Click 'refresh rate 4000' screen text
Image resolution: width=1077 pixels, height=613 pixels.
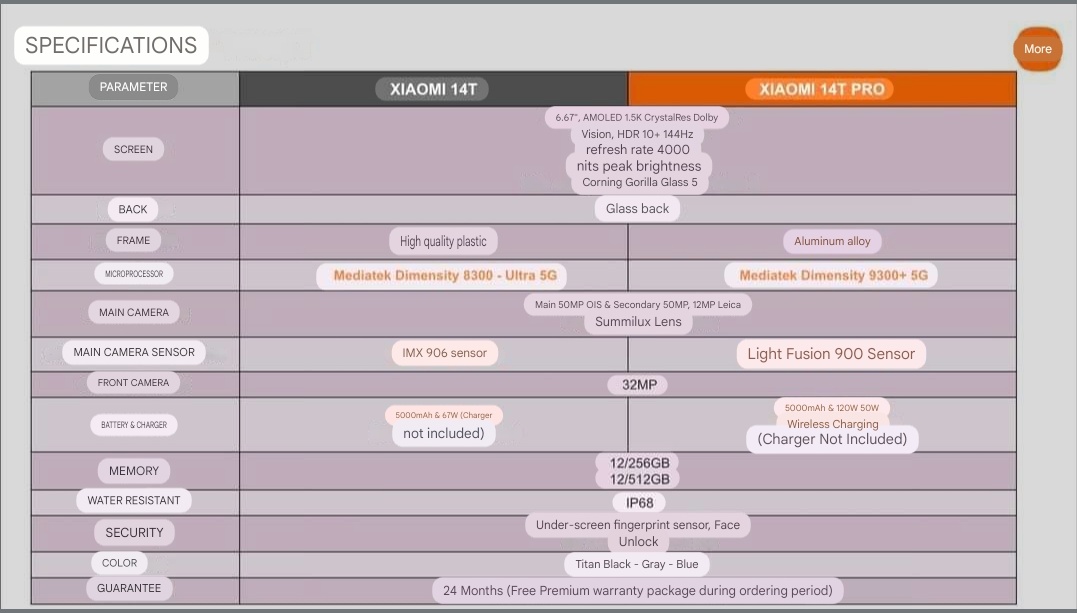(637, 149)
